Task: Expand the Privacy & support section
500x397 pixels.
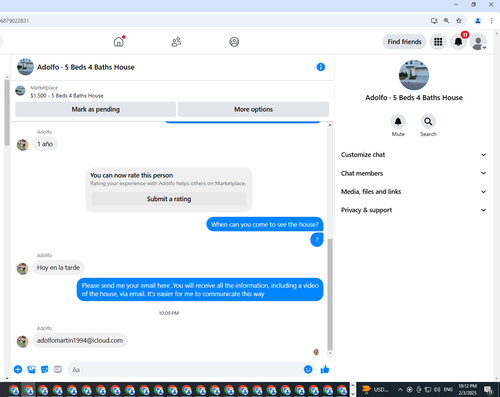Action: click(x=413, y=210)
